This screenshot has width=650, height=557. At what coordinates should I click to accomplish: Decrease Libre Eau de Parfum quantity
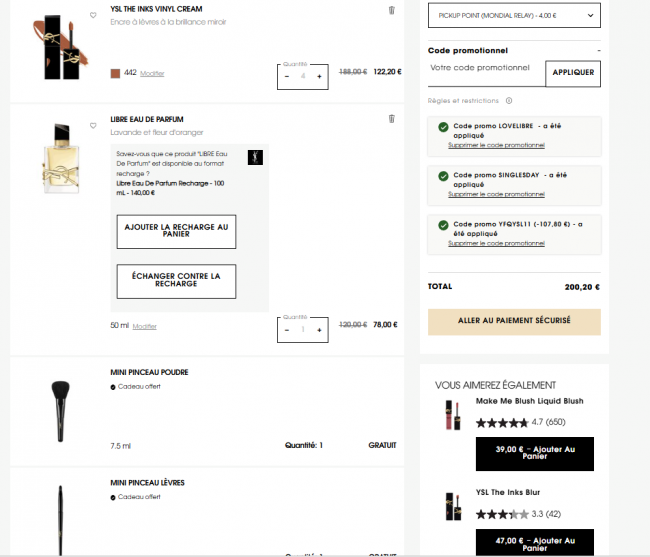coord(287,329)
